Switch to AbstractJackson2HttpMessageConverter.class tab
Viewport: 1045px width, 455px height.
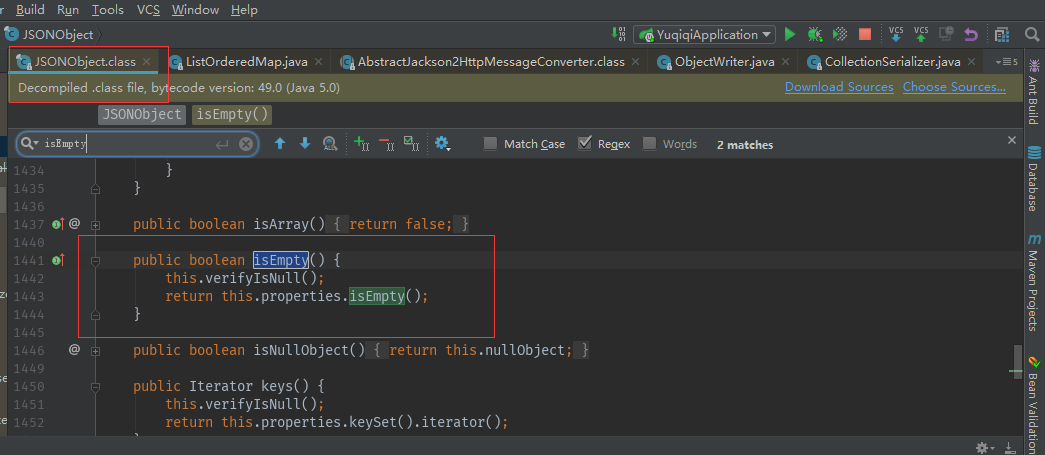(x=491, y=62)
